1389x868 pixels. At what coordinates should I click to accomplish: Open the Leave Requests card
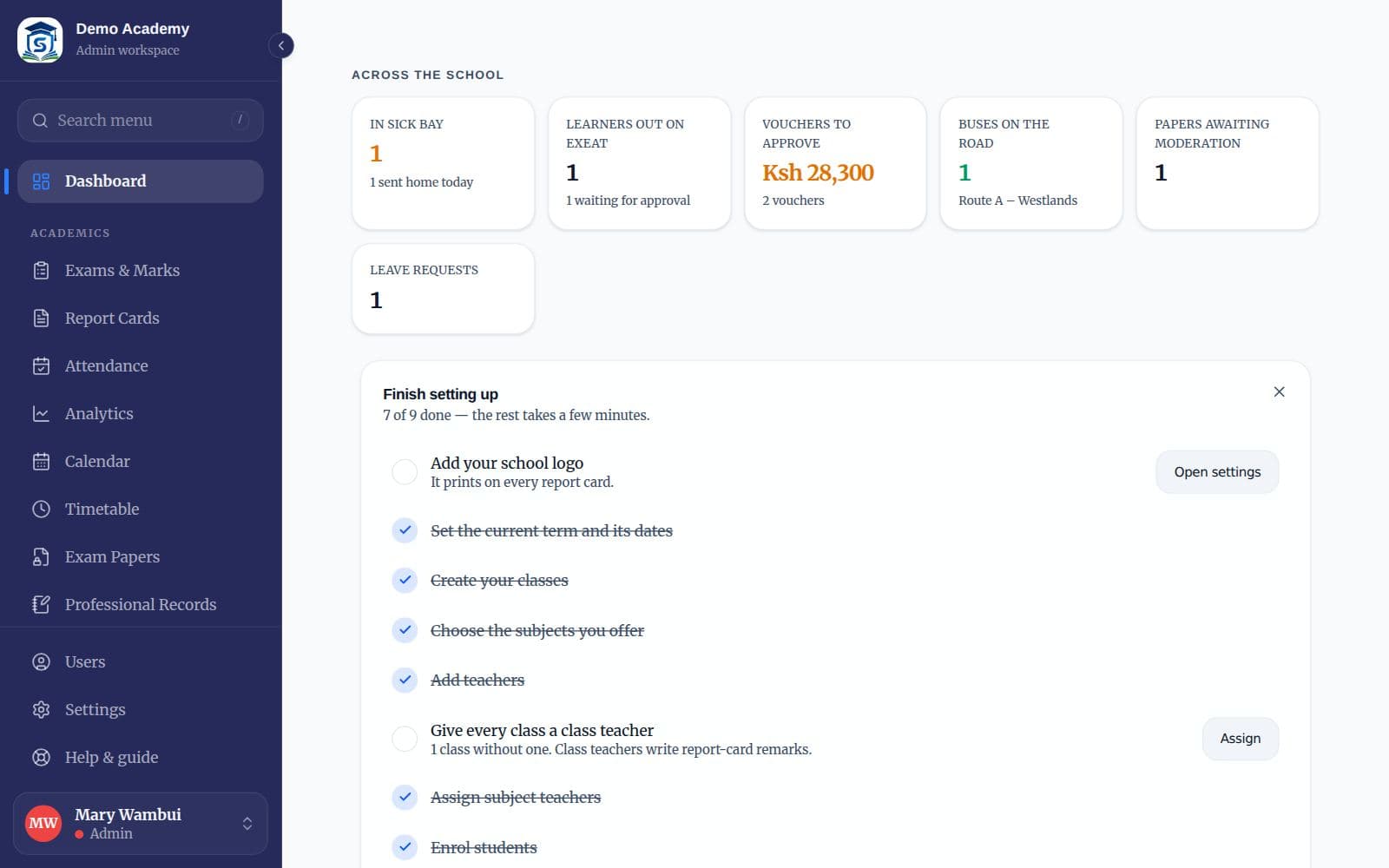pyautogui.click(x=443, y=289)
